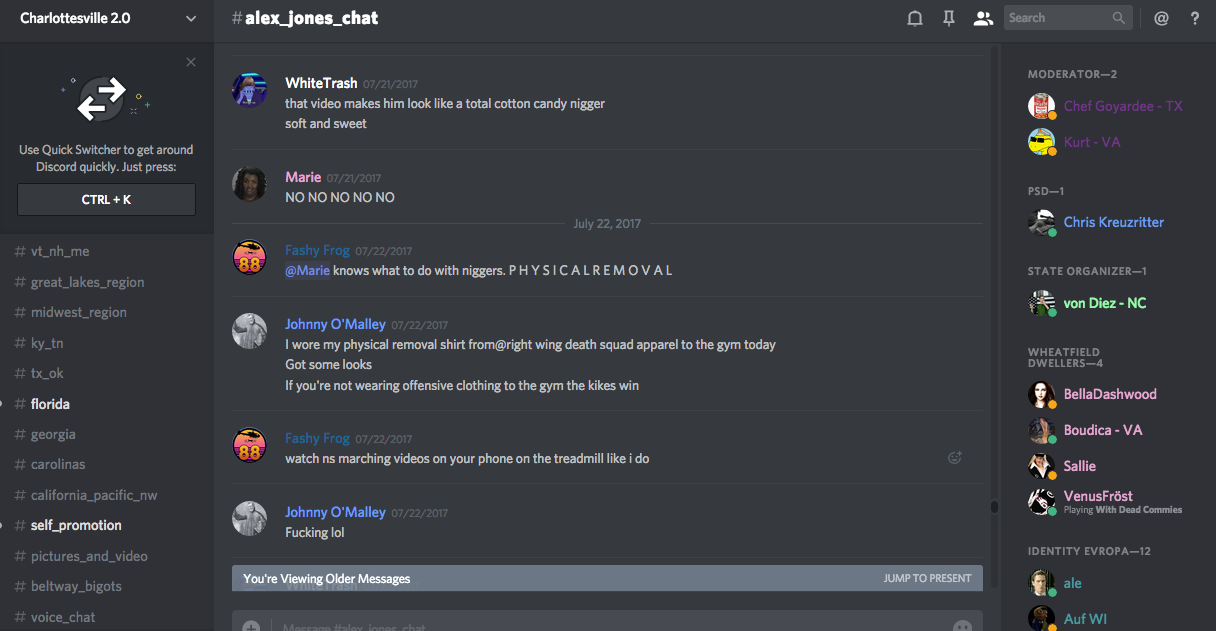The width and height of the screenshot is (1216, 631).
Task: Show pinned messages for this channel
Action: [x=949, y=18]
